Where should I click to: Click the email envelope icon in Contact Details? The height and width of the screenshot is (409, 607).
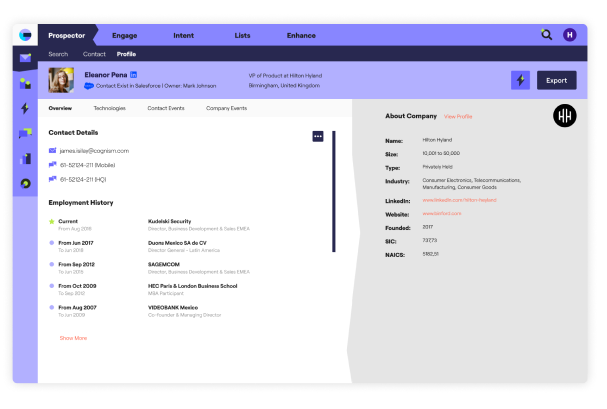(52, 151)
